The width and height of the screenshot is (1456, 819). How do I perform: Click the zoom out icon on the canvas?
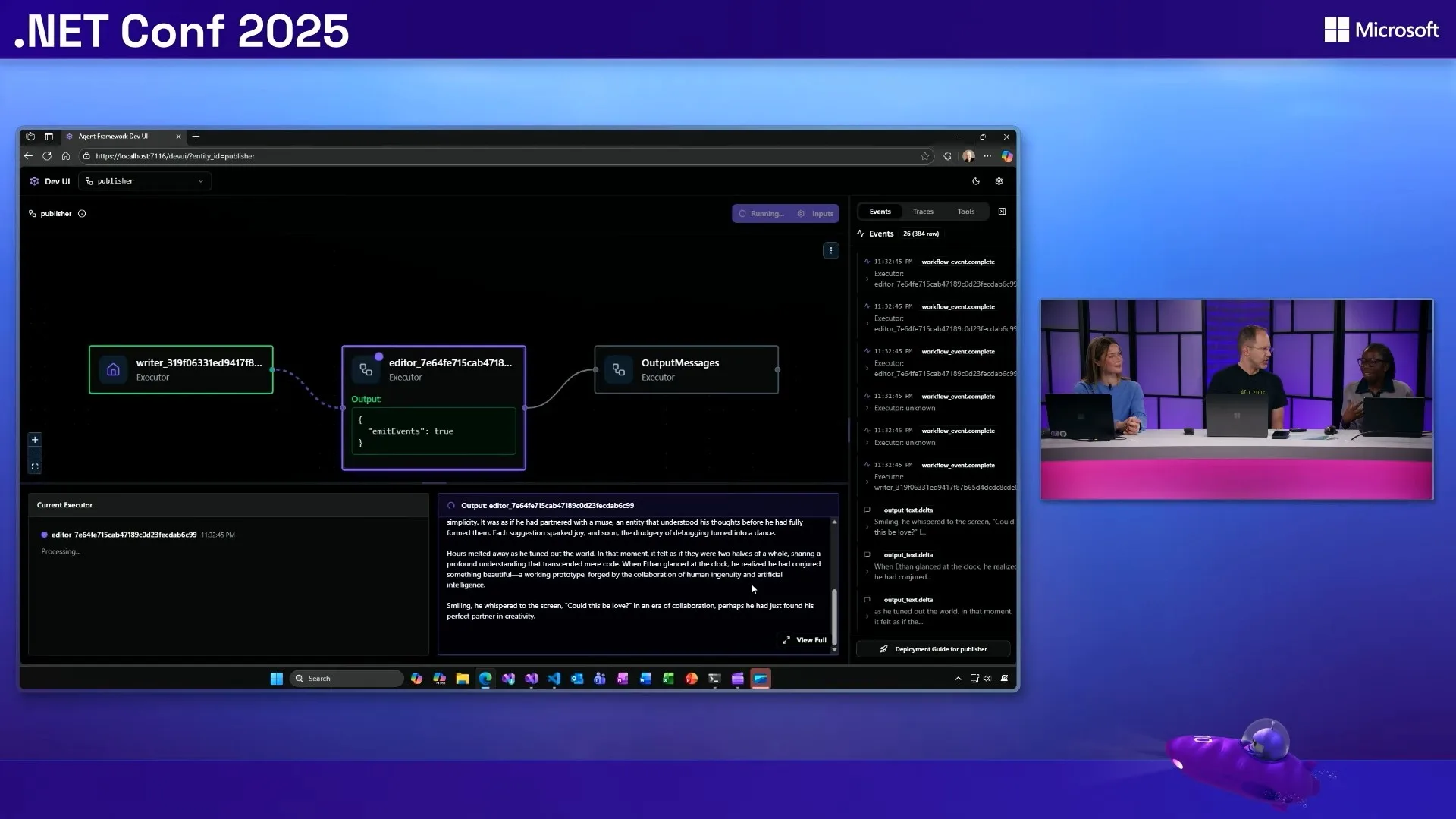[35, 453]
